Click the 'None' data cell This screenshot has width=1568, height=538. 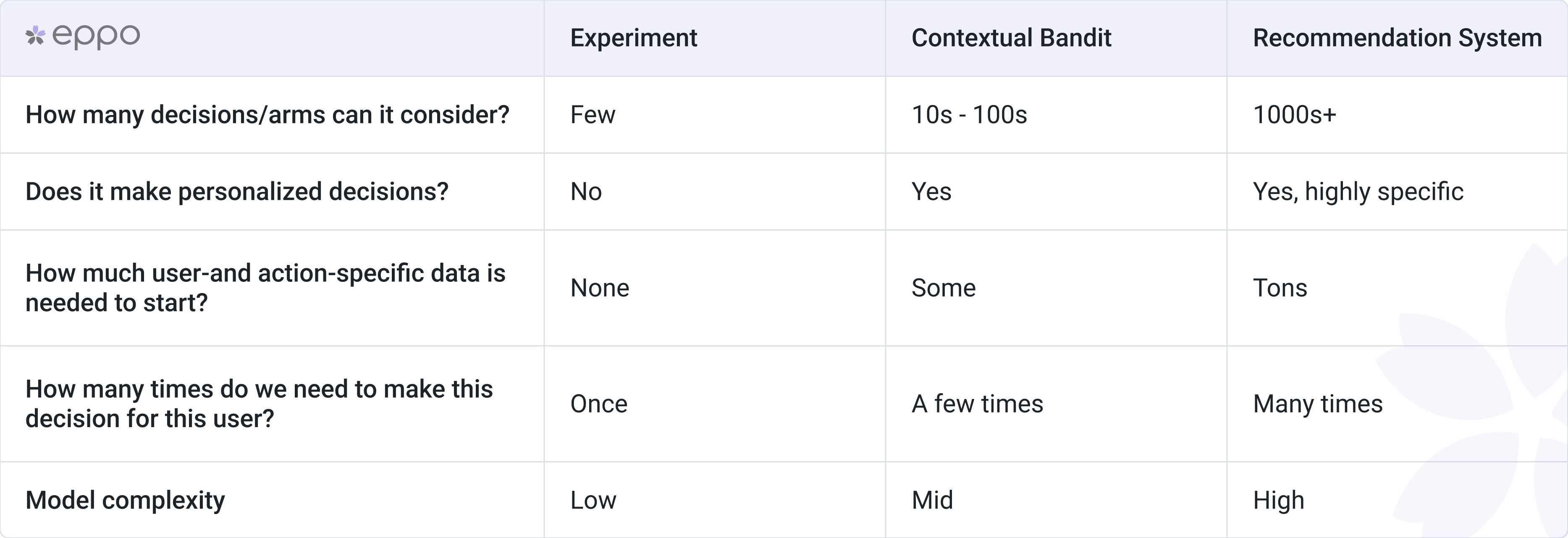599,287
